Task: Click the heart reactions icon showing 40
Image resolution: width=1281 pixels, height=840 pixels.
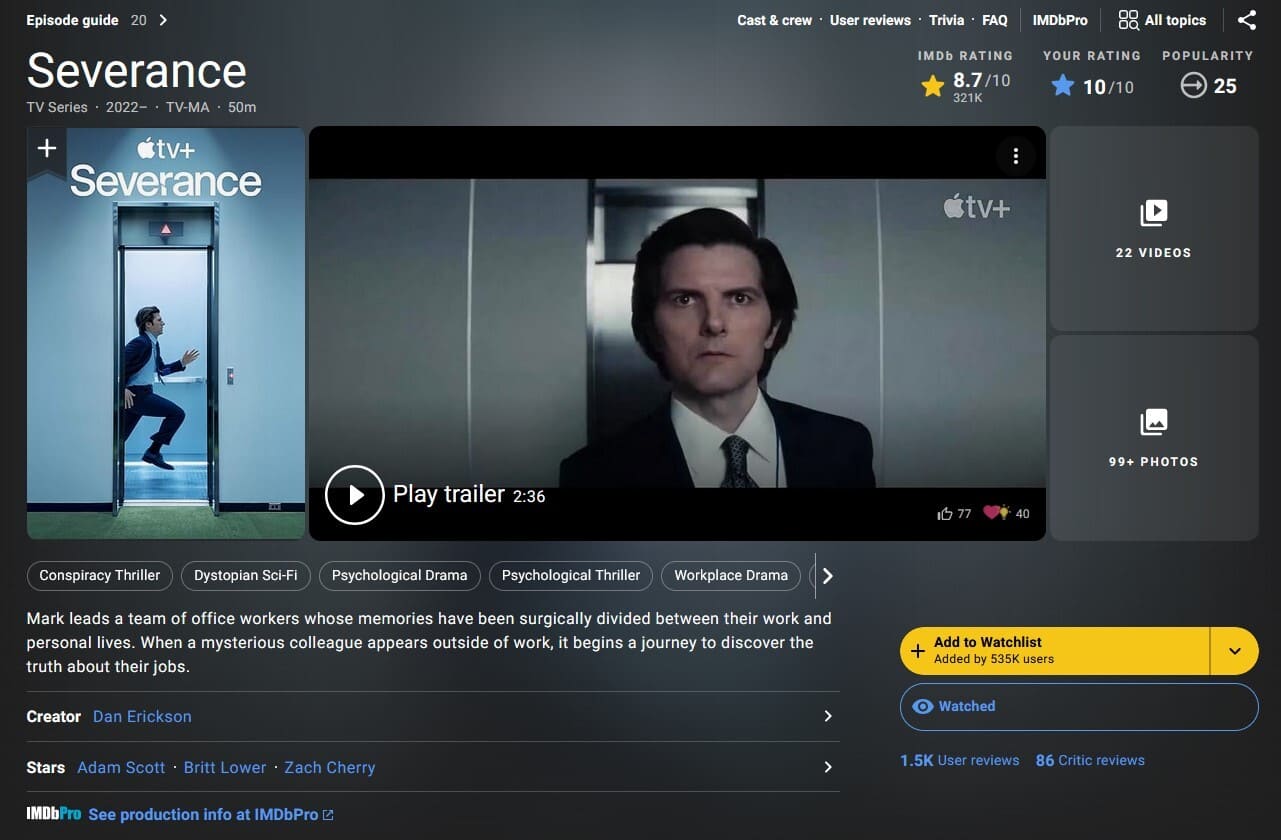Action: 996,513
